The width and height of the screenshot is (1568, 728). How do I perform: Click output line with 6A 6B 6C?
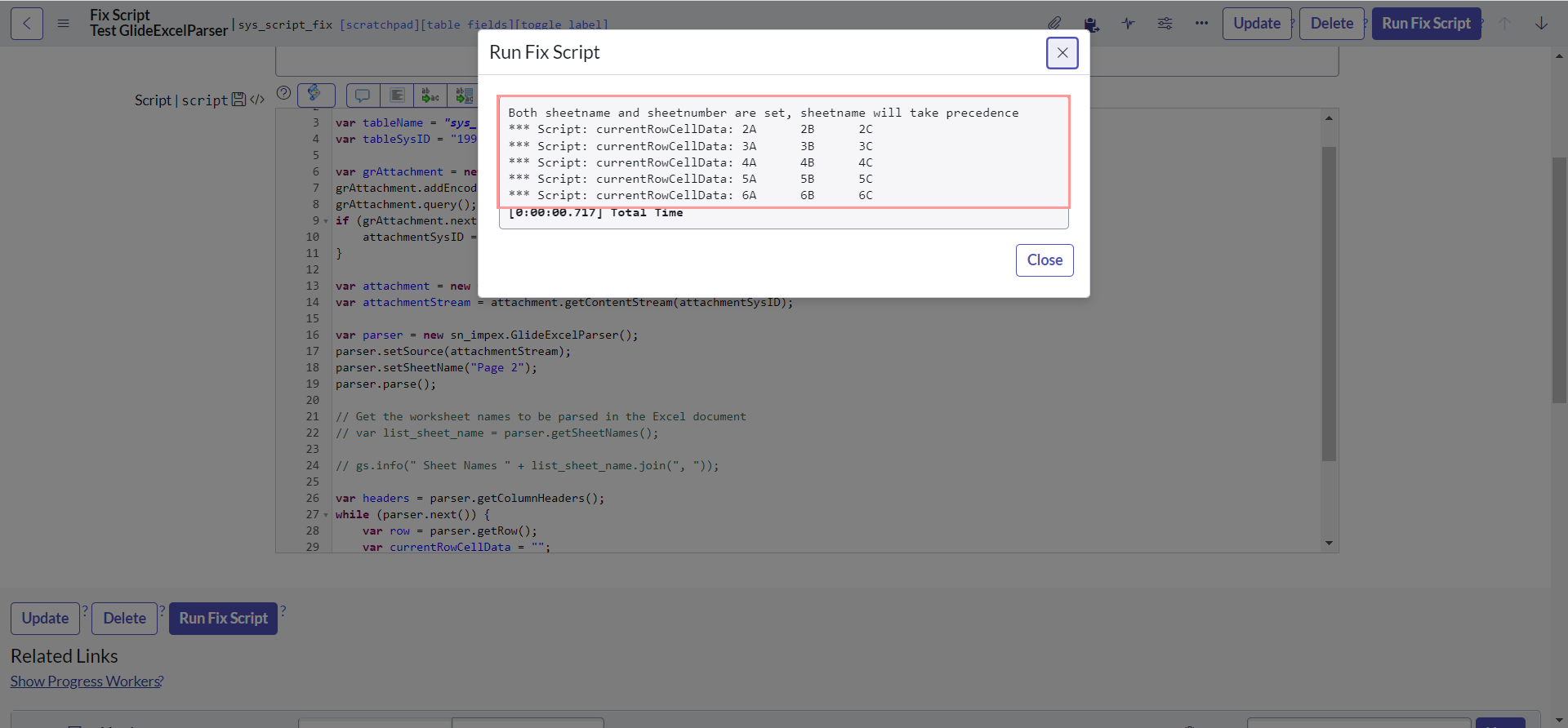coord(690,195)
